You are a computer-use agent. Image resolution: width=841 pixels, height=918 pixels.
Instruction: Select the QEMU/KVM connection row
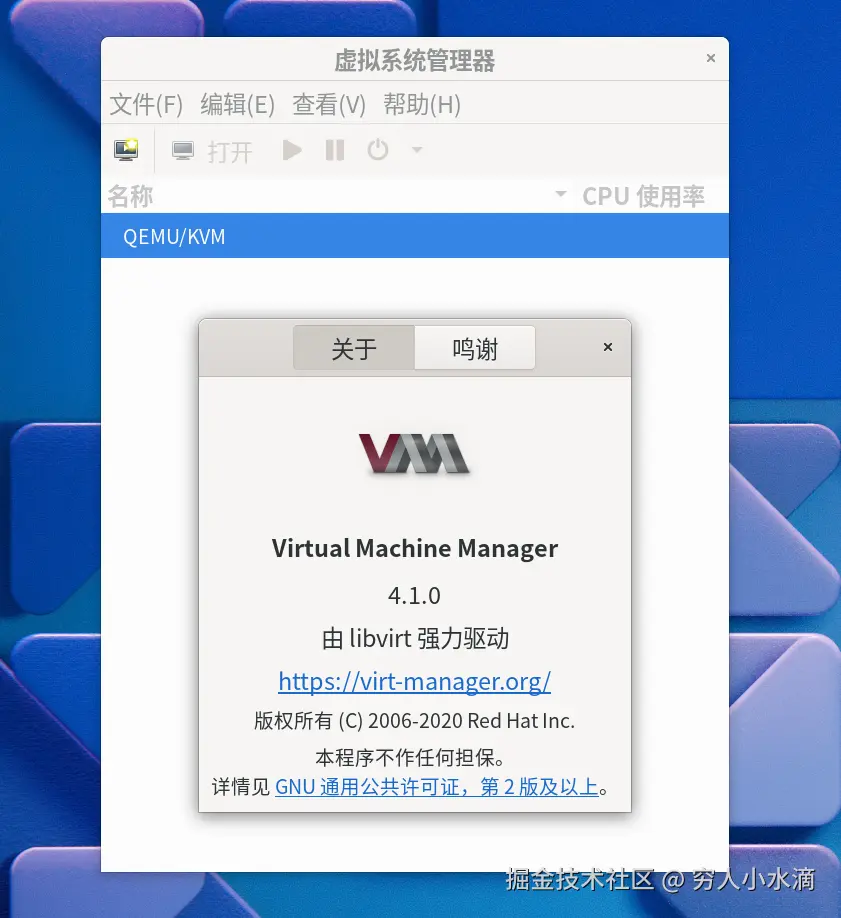(x=415, y=236)
